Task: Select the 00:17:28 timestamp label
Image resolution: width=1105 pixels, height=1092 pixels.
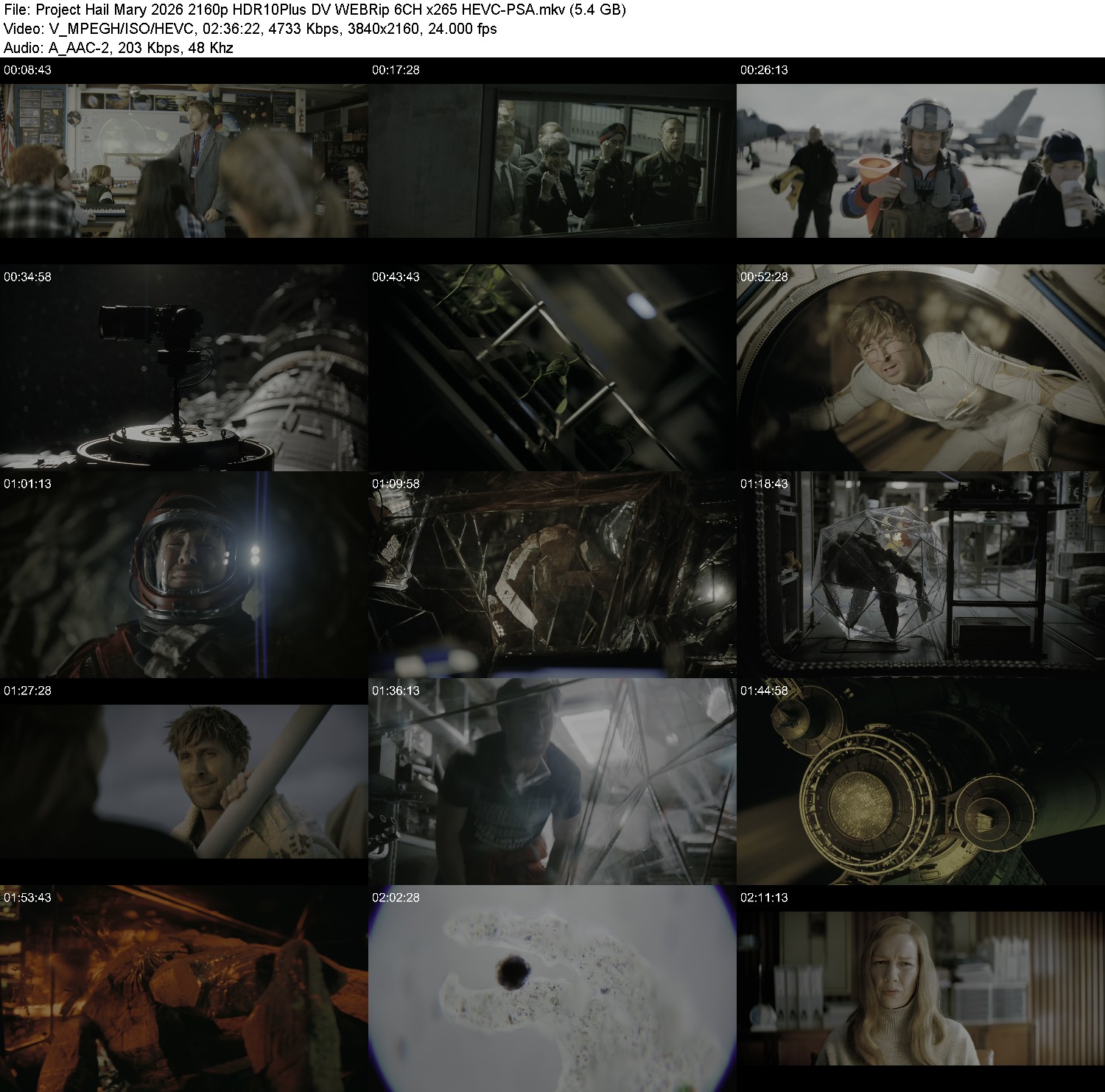Action: click(x=396, y=70)
